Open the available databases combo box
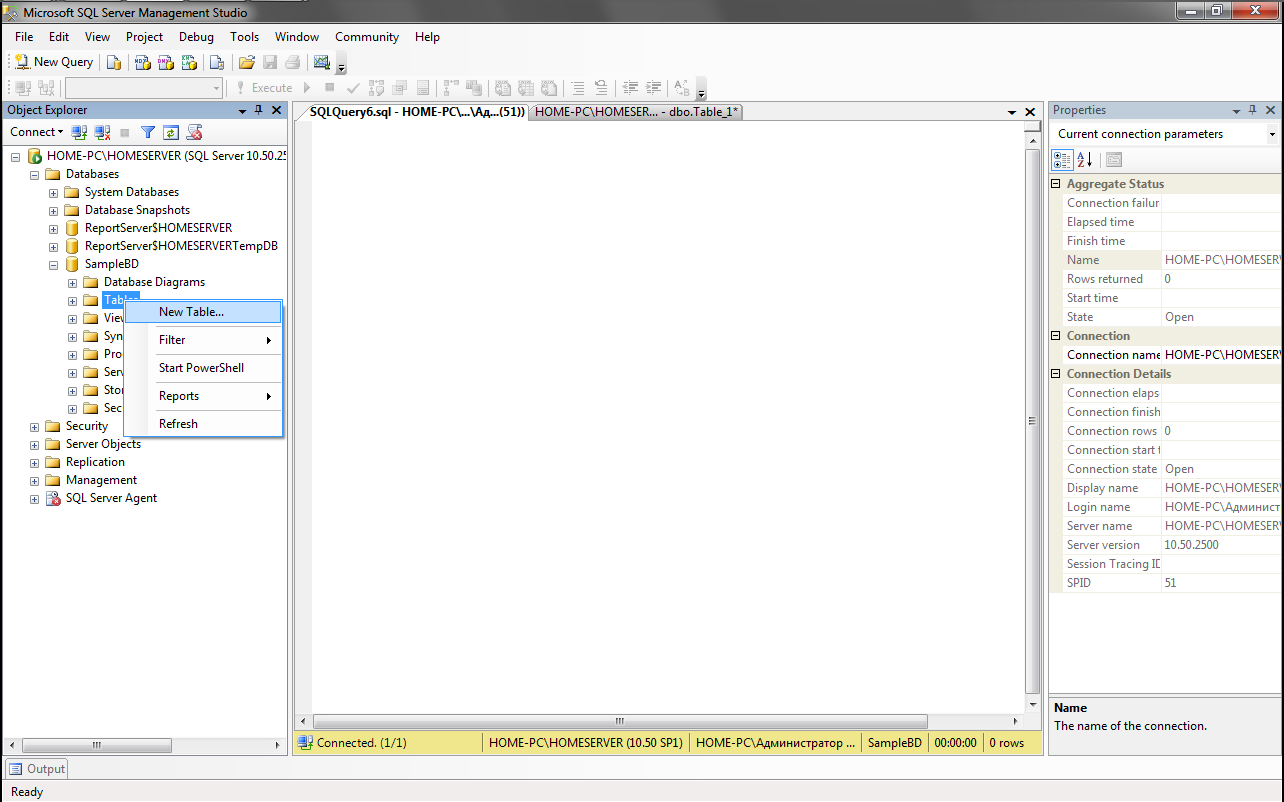 coord(144,88)
